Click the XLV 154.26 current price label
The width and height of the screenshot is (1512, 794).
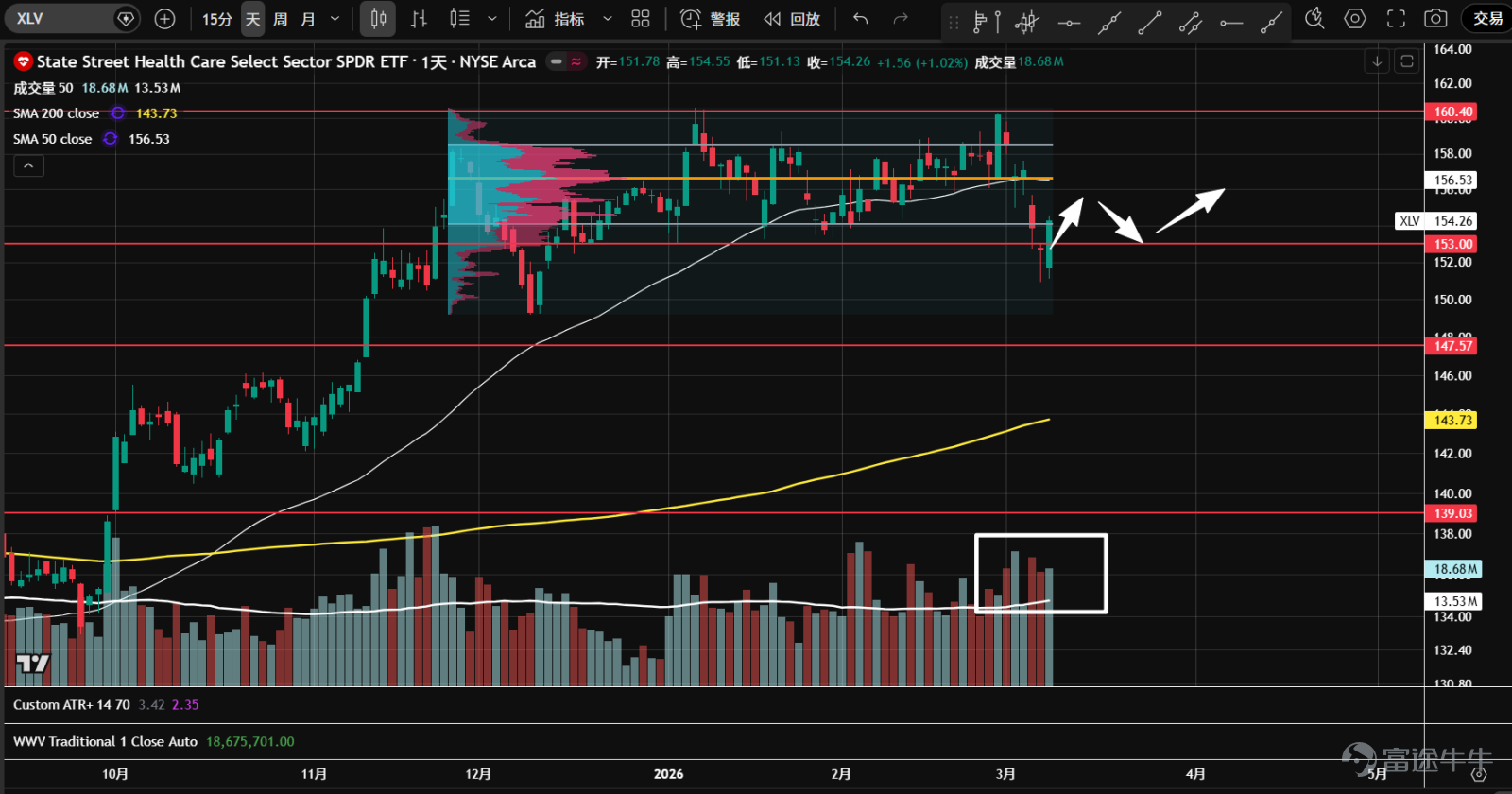[x=1435, y=221]
